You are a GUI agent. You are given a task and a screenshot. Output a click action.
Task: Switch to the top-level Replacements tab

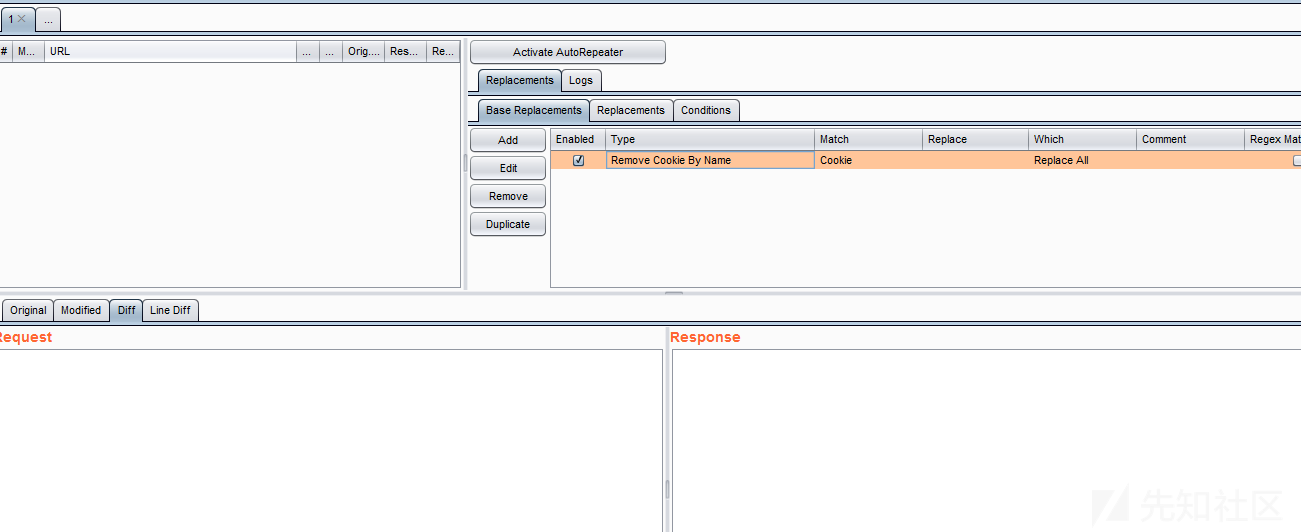point(519,80)
